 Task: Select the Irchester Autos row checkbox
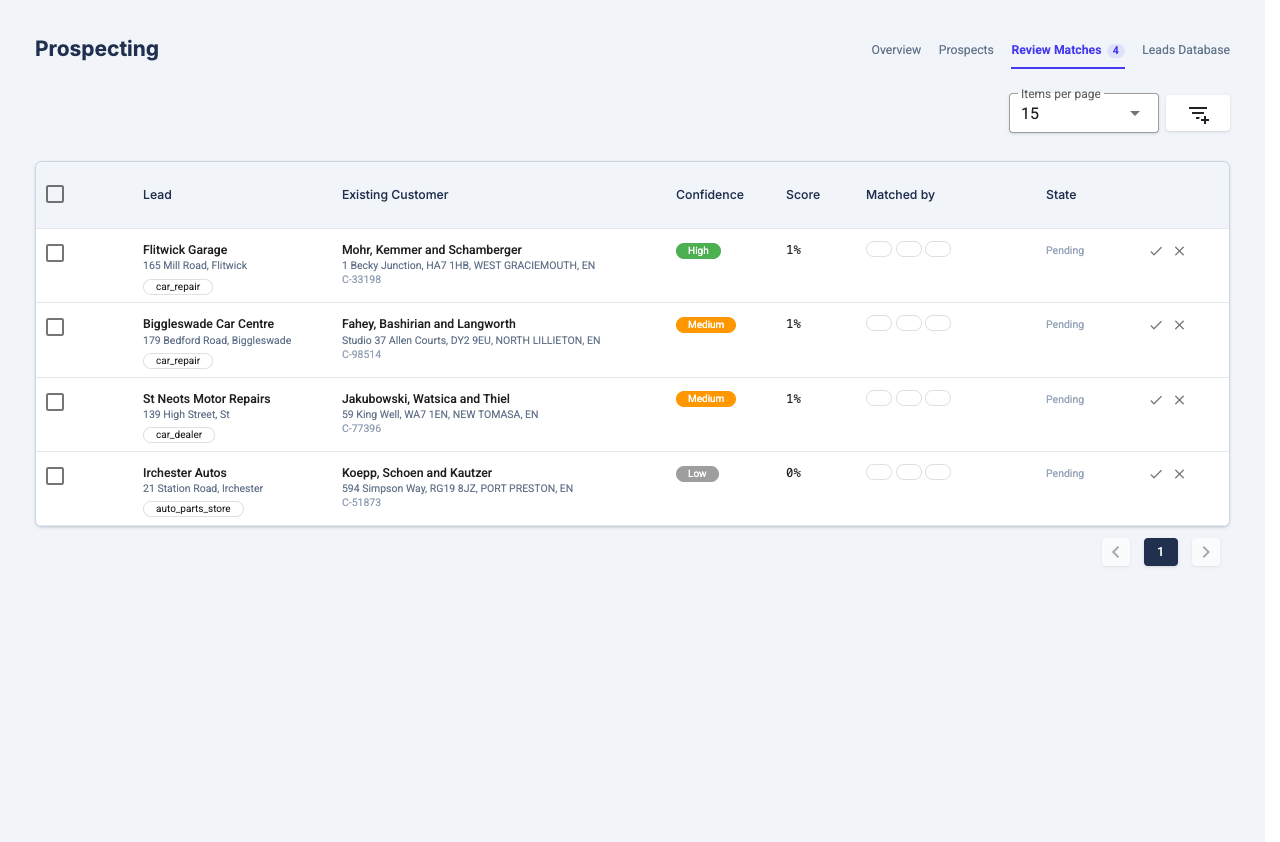click(55, 476)
